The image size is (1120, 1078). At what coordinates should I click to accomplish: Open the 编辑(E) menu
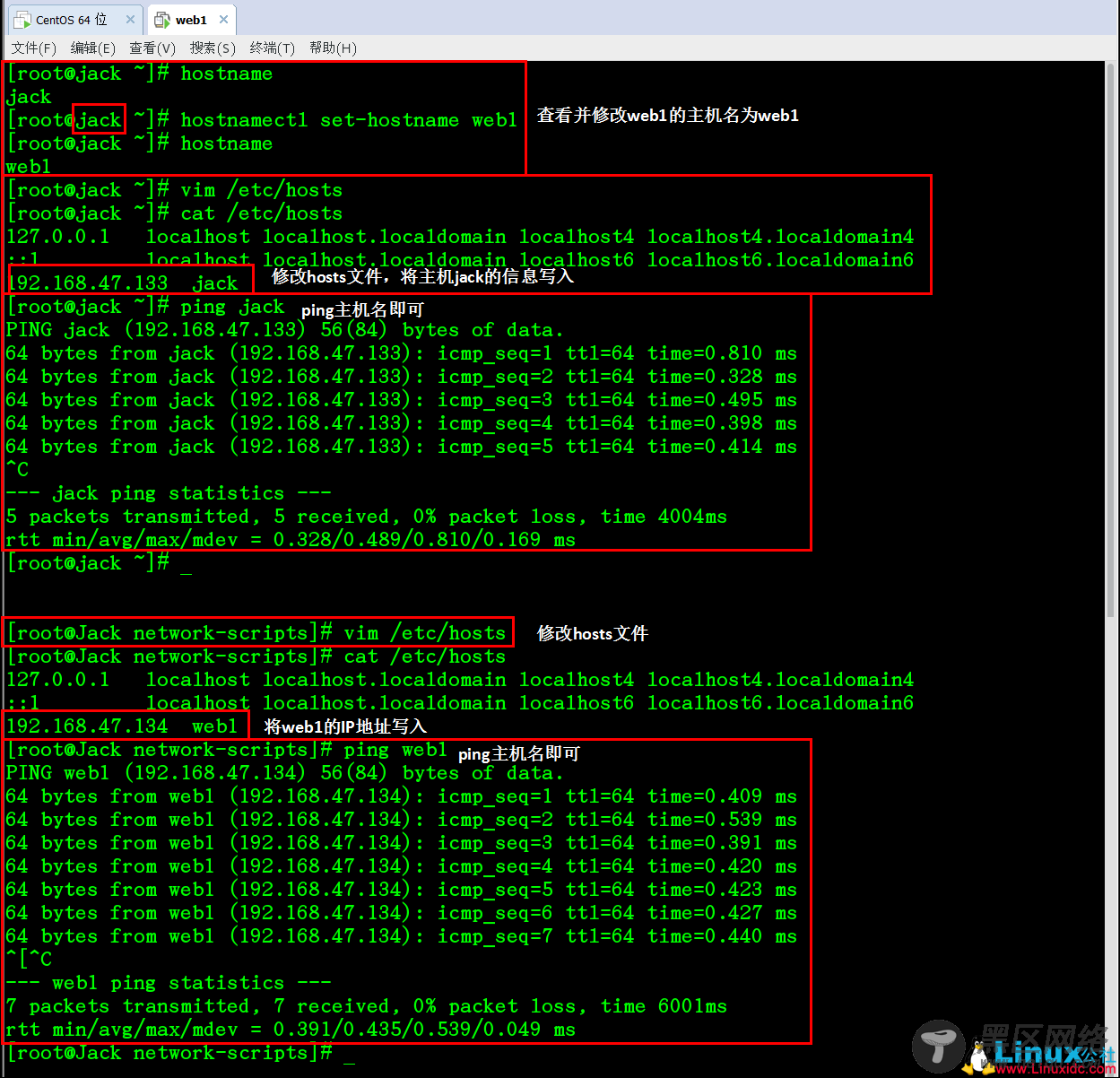click(93, 48)
